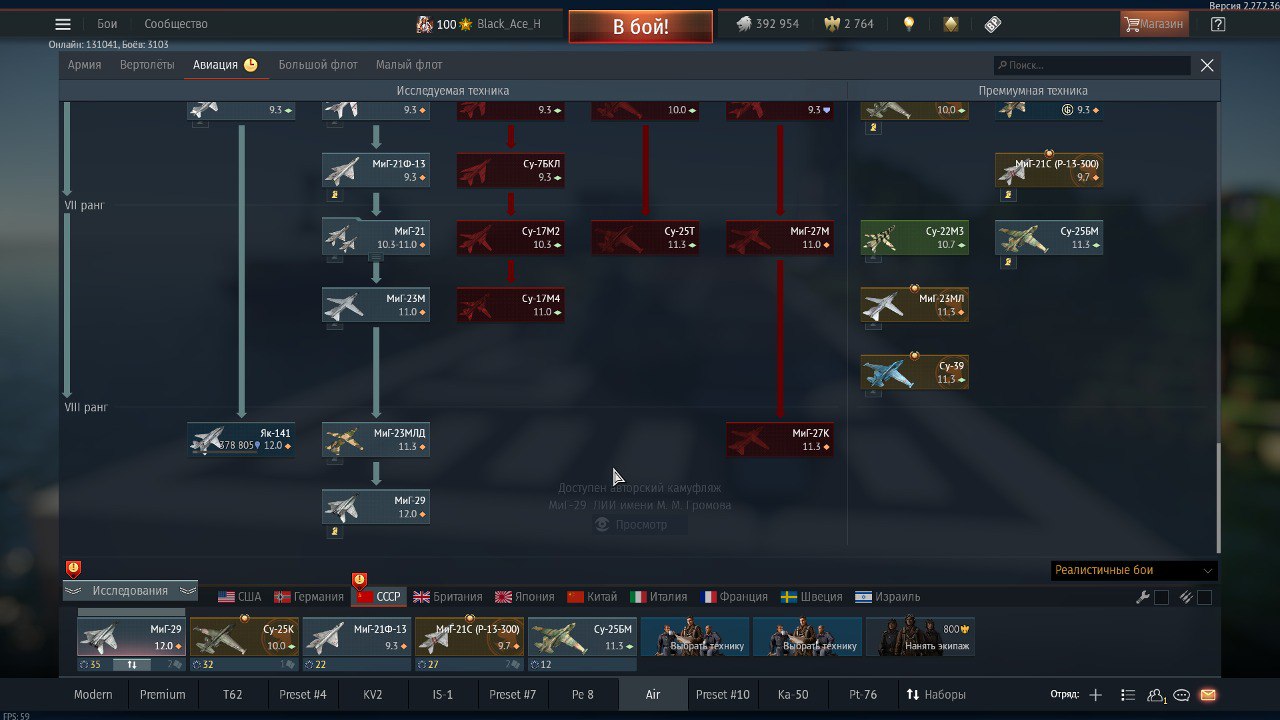Select the premium Су-39 card
This screenshot has width=1280, height=720.
[x=915, y=372]
